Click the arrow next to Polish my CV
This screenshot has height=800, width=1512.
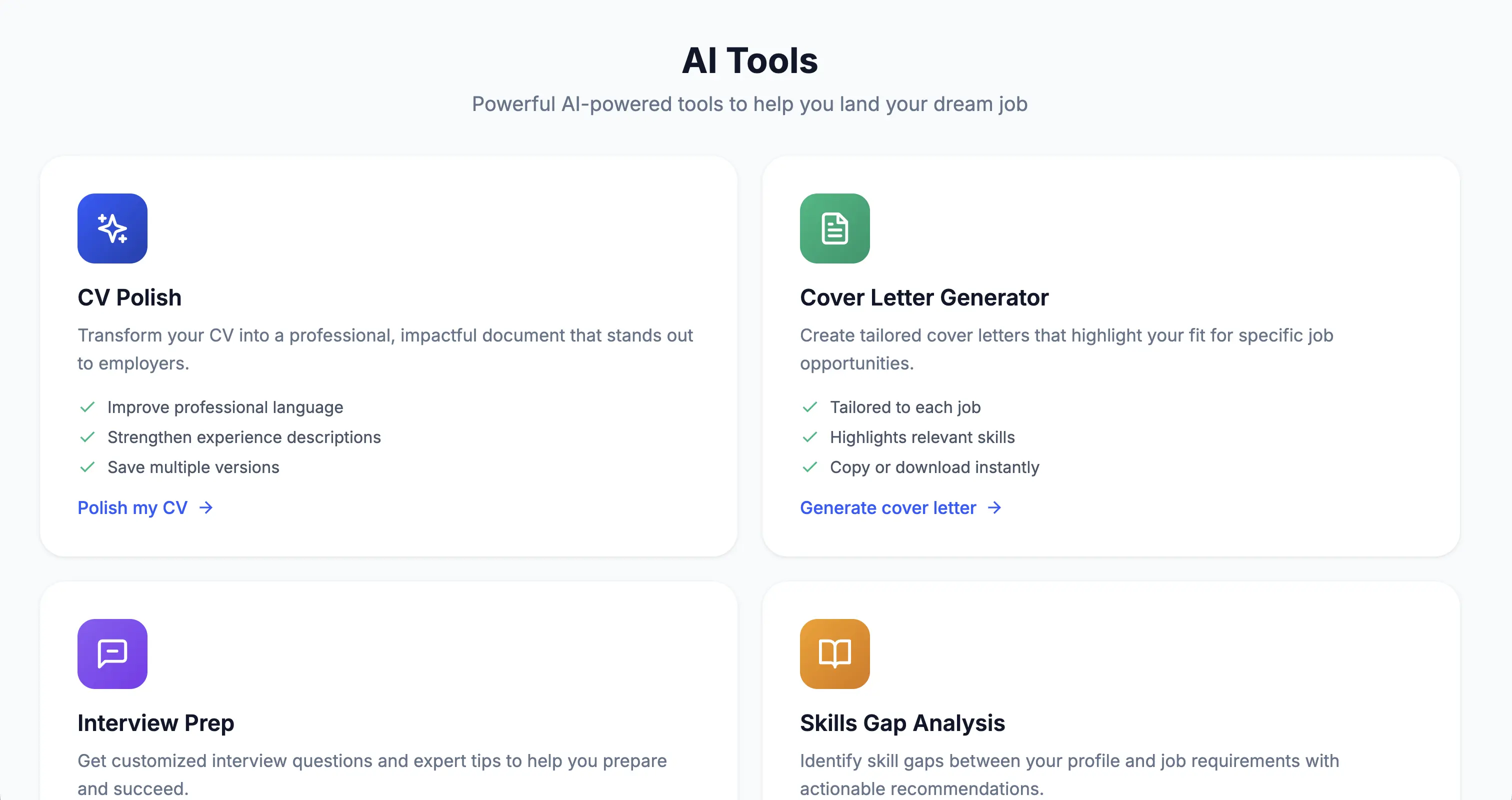(206, 507)
